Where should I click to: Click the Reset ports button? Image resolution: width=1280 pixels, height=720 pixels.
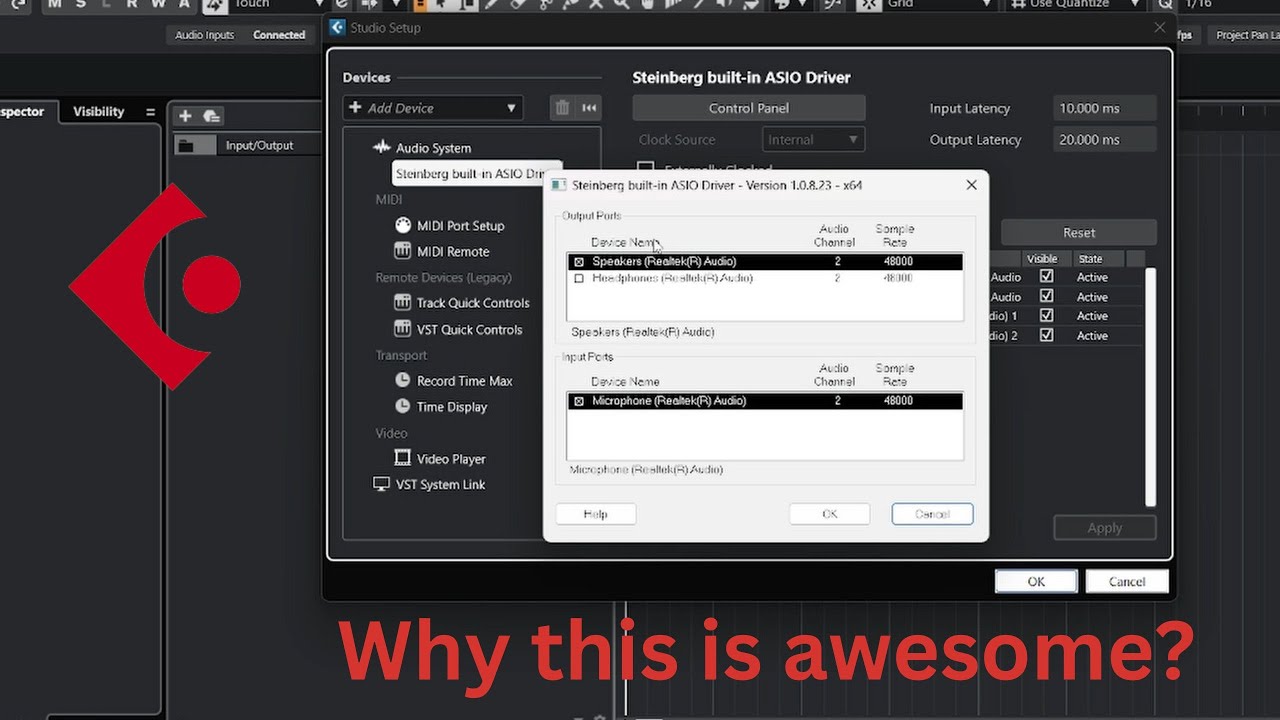pos(1079,232)
